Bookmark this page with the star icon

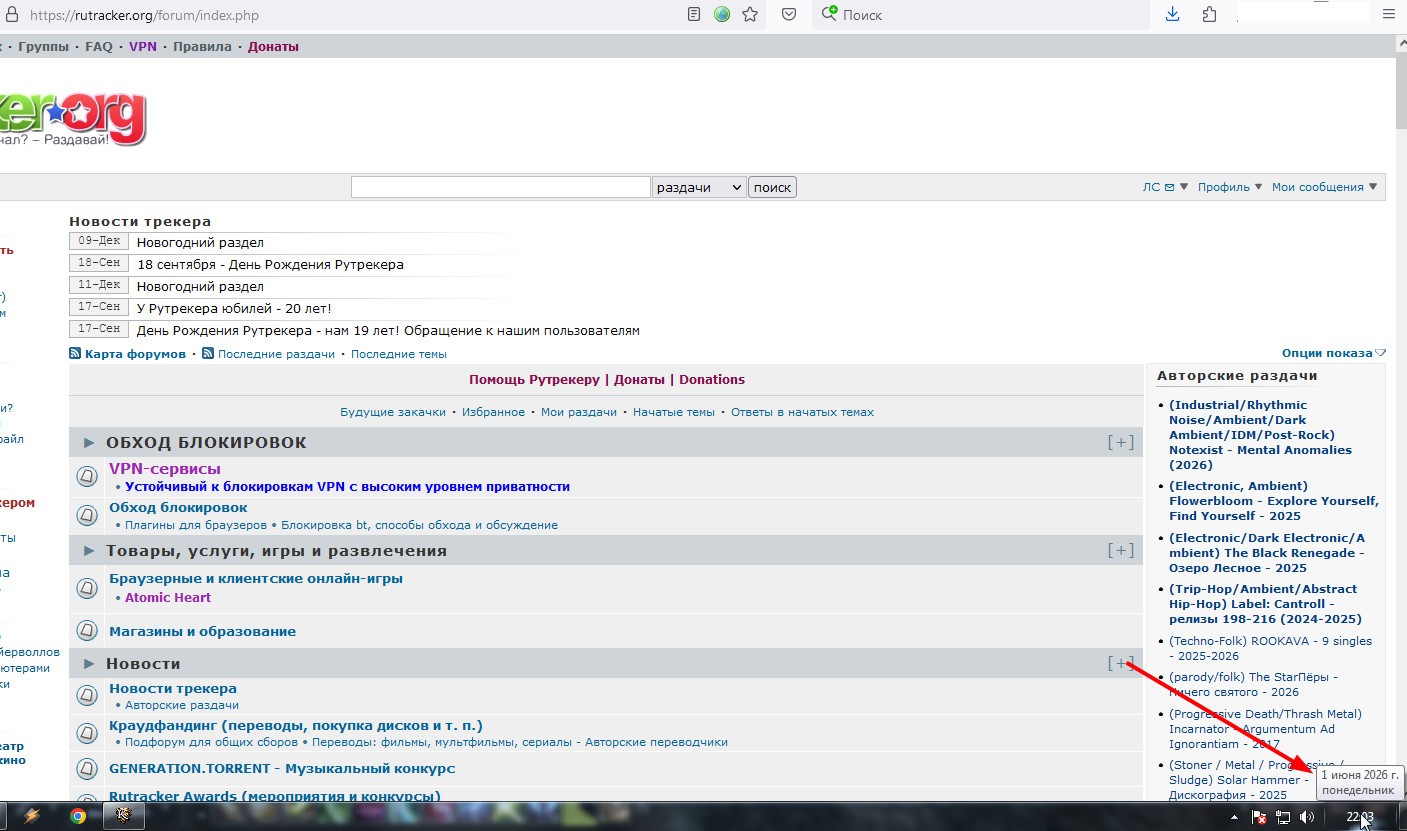click(750, 15)
